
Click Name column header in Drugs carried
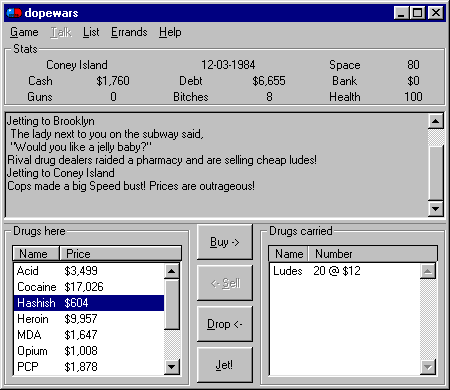pos(288,254)
